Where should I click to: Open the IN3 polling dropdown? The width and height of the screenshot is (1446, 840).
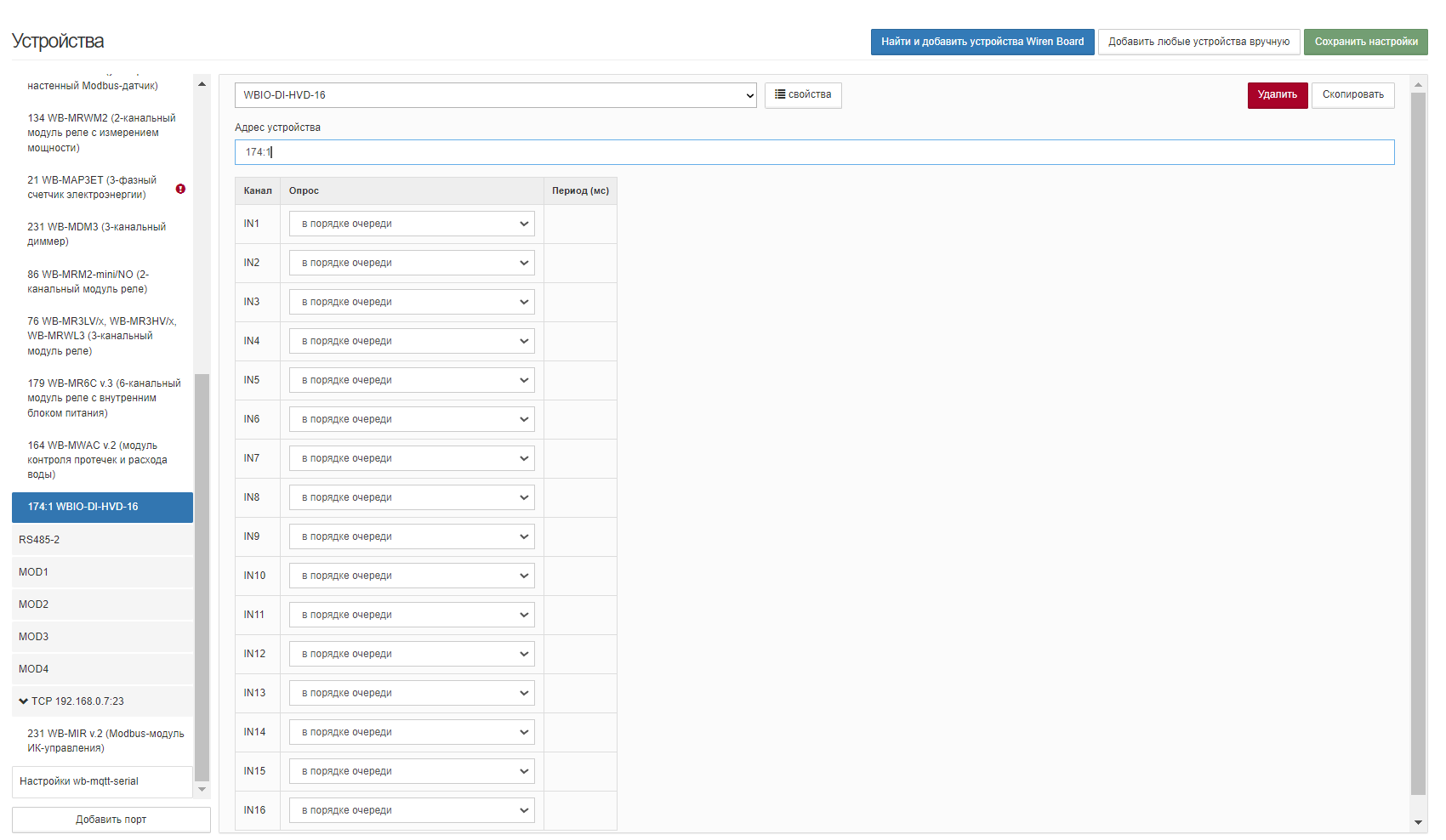pos(412,302)
